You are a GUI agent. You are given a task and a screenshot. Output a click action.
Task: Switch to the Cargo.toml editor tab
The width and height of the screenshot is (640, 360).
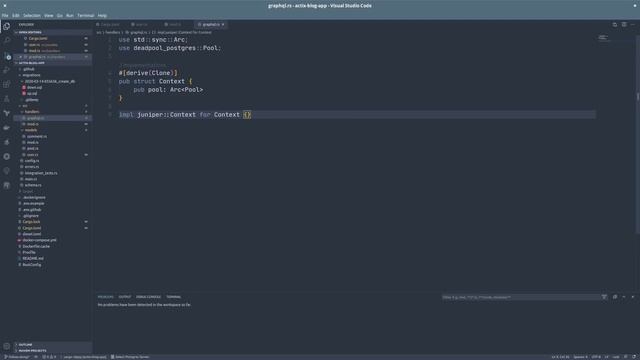[x=109, y=24]
